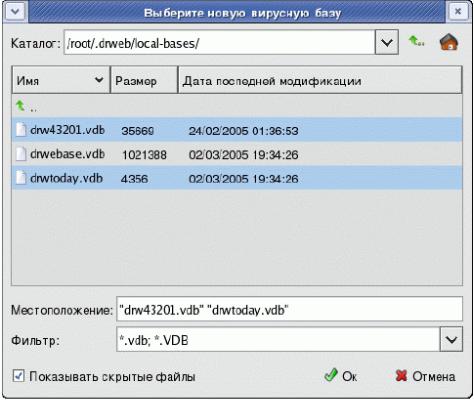Click size value 4356
Image resolution: width=474 pixels, height=401 pixels.
coord(134,179)
